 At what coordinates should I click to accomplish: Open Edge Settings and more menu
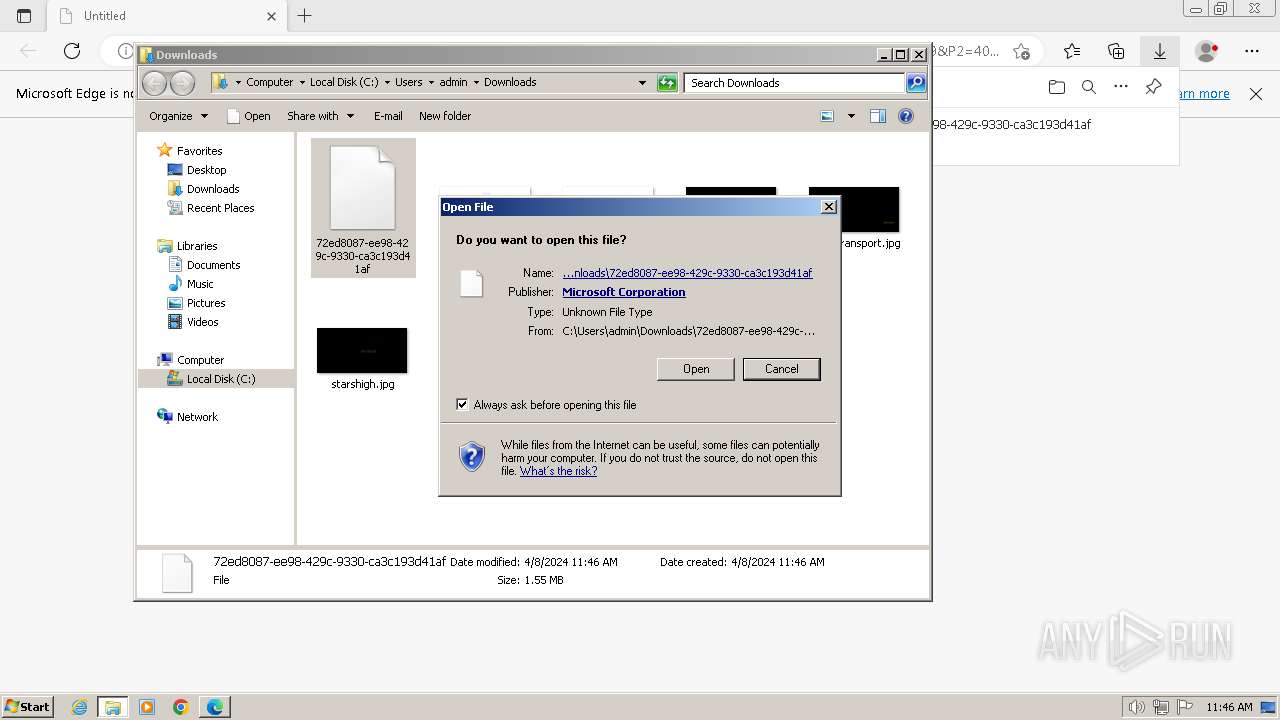pos(1252,51)
